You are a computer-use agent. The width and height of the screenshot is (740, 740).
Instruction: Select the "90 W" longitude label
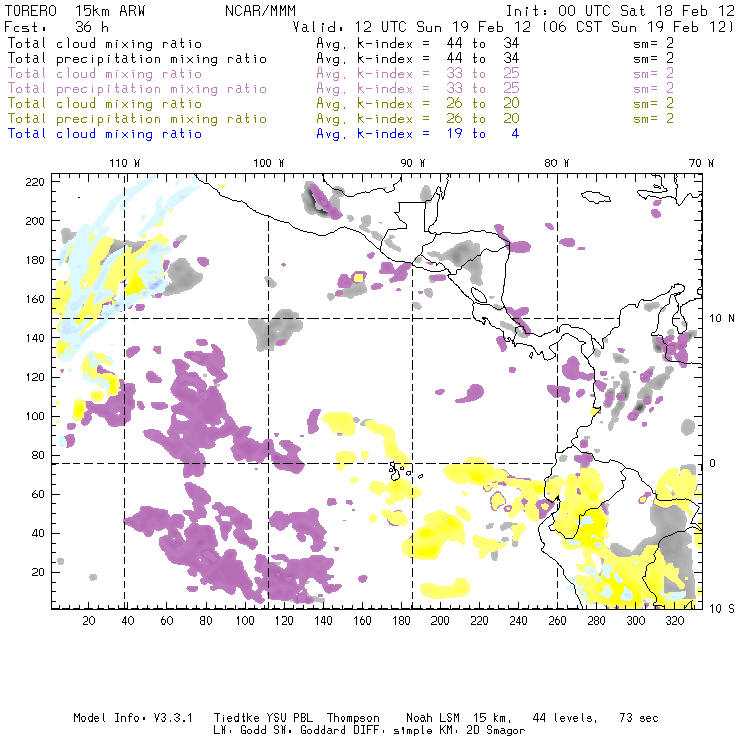click(413, 163)
